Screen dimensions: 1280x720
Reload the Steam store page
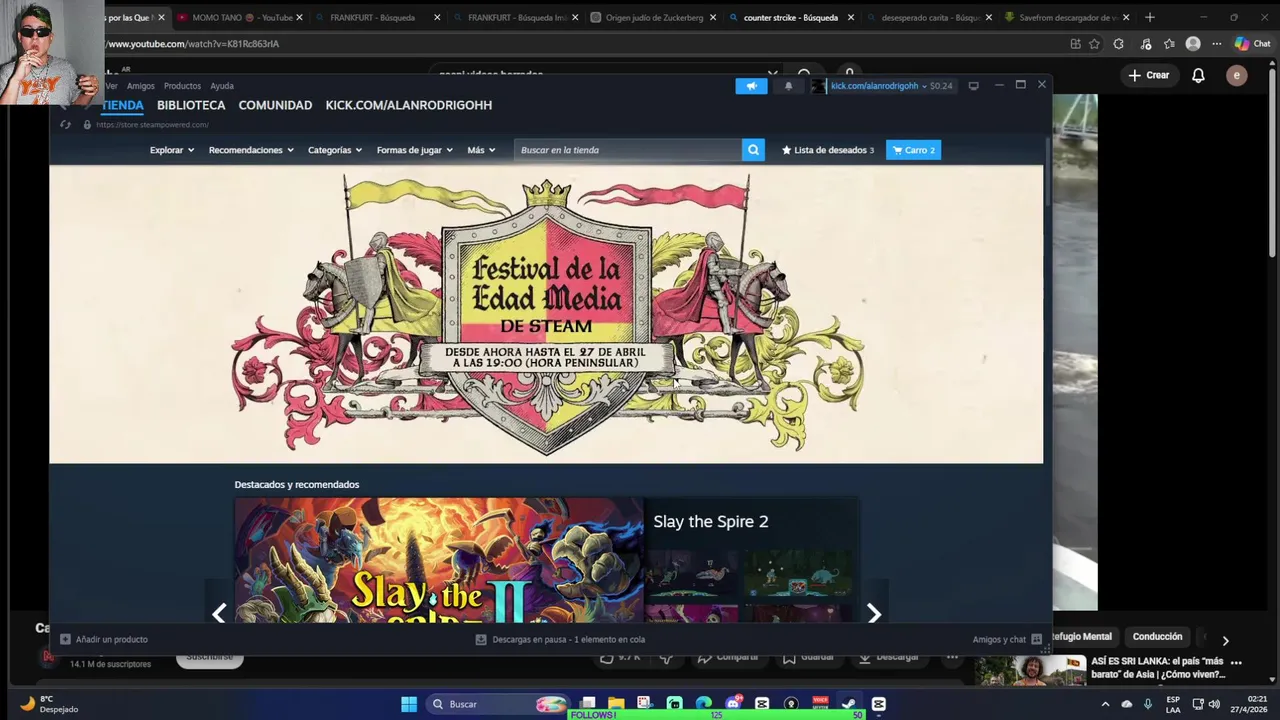coord(65,125)
